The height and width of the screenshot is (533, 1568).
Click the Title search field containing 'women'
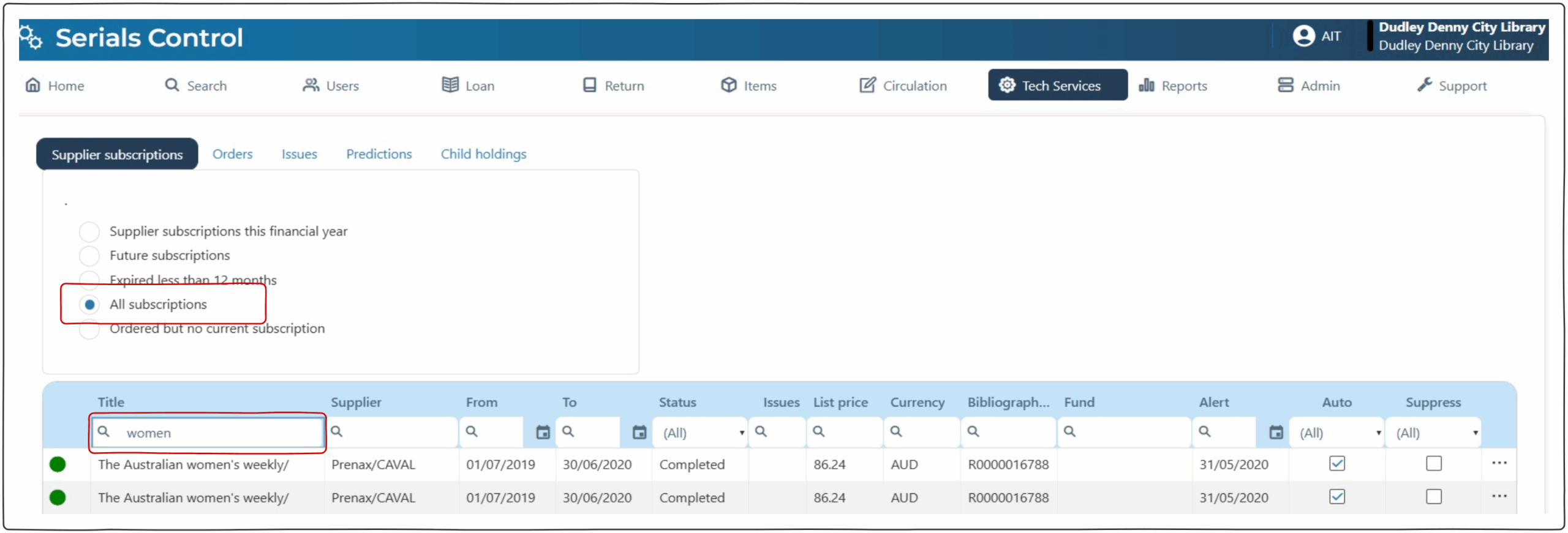217,433
